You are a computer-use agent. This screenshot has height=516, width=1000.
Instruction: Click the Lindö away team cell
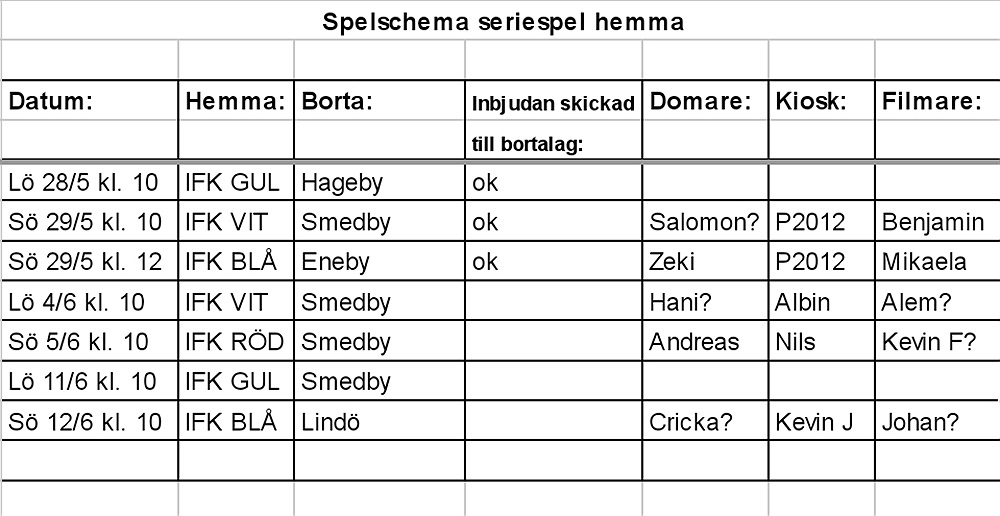379,421
